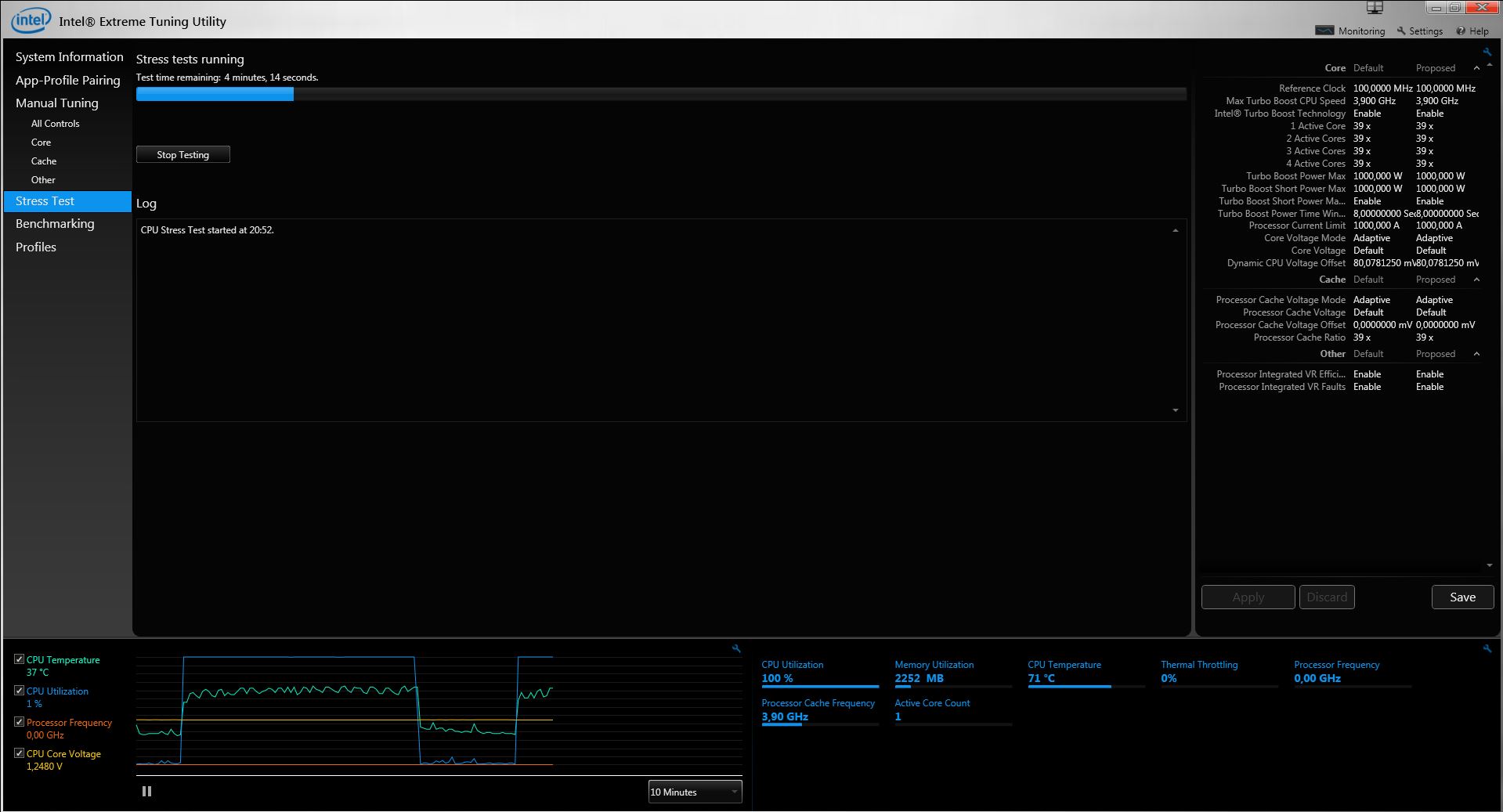Open the 10 Minutes time range dropdown

(695, 792)
